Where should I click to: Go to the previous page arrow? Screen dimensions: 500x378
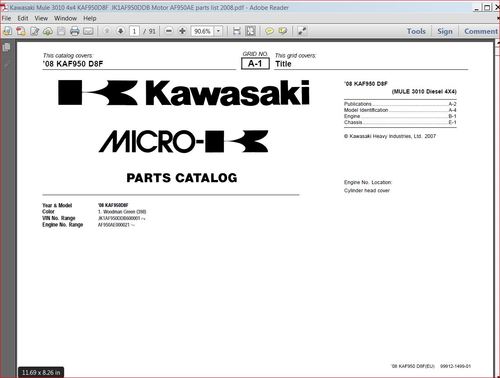point(107,31)
